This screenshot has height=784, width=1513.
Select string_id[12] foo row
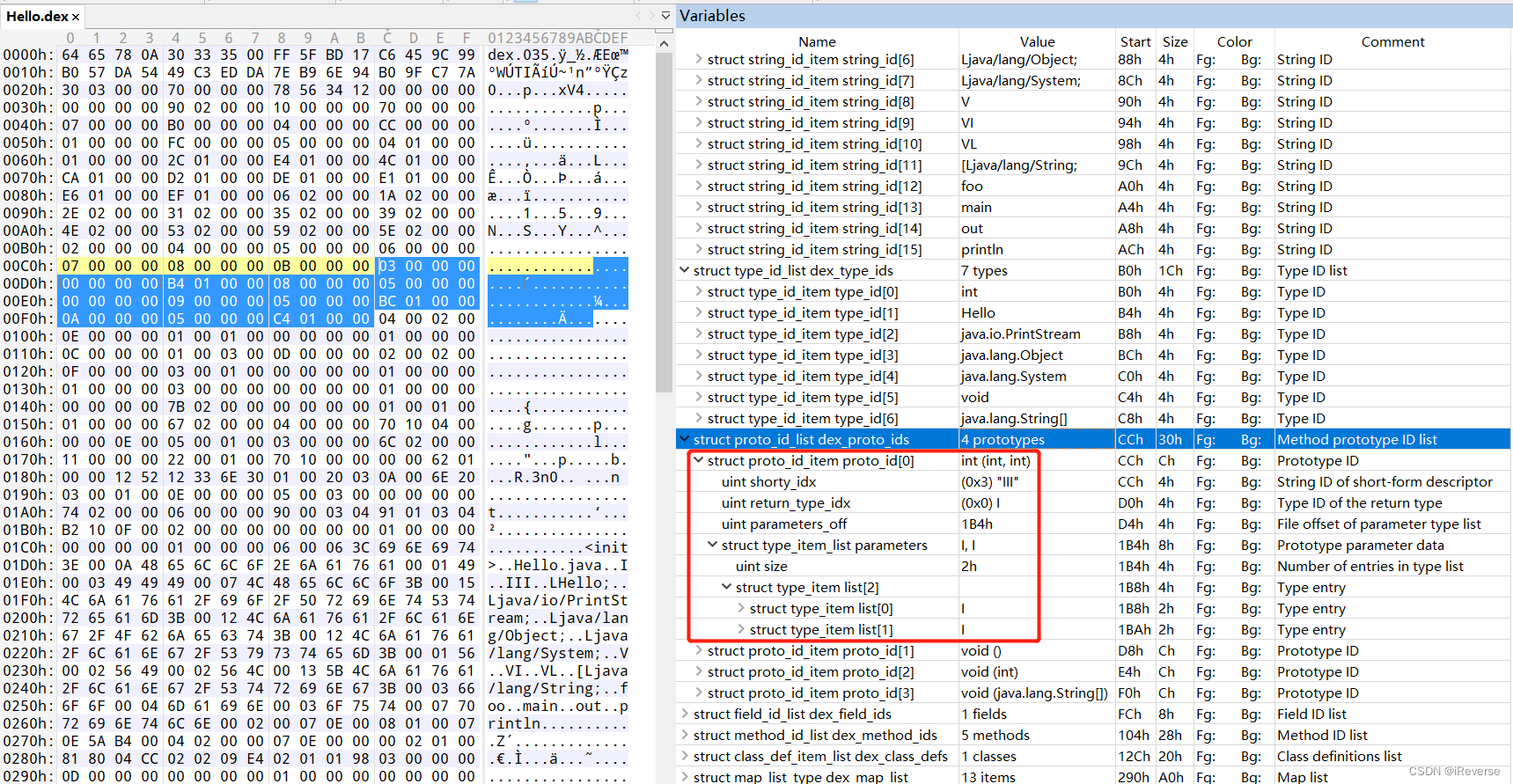(x=1094, y=186)
